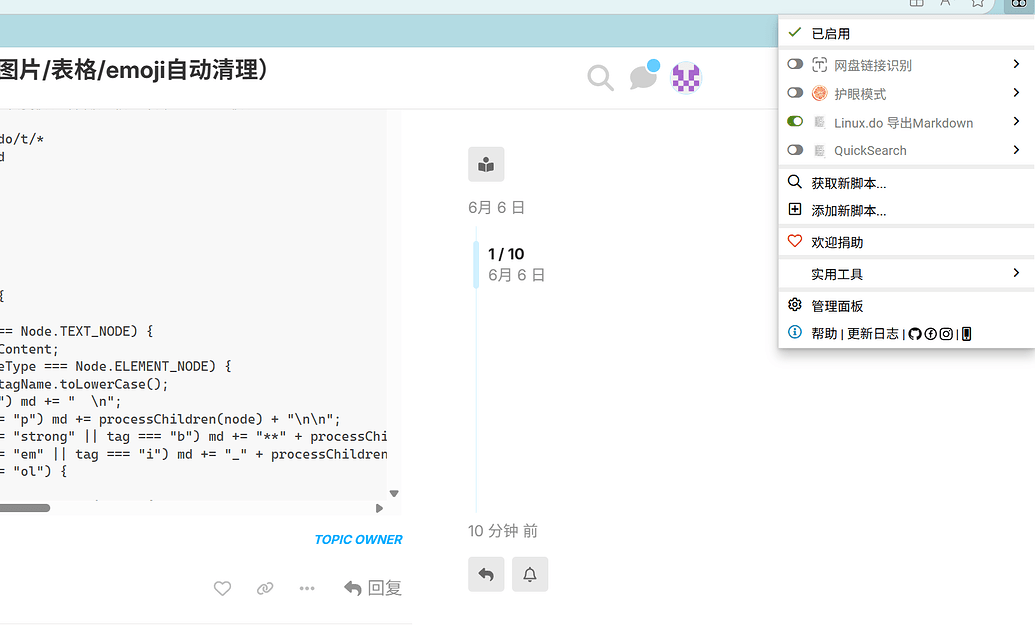Expand the 护眼模式 submenu arrow

[x=1017, y=92]
